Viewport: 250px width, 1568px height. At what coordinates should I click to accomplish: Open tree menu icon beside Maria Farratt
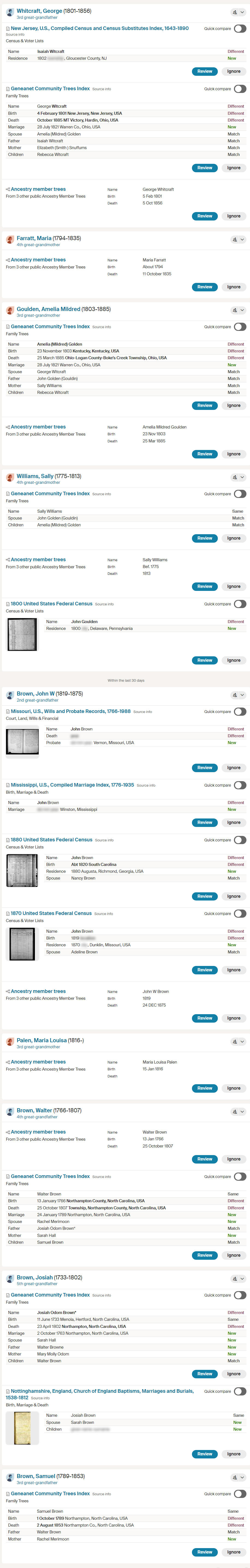tap(235, 240)
